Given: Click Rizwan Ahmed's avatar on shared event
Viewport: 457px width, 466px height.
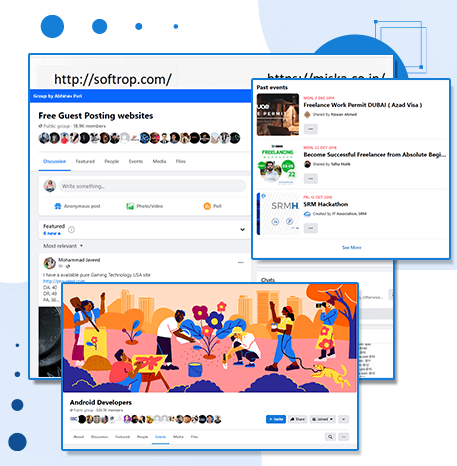Looking at the screenshot, I should tap(307, 114).
